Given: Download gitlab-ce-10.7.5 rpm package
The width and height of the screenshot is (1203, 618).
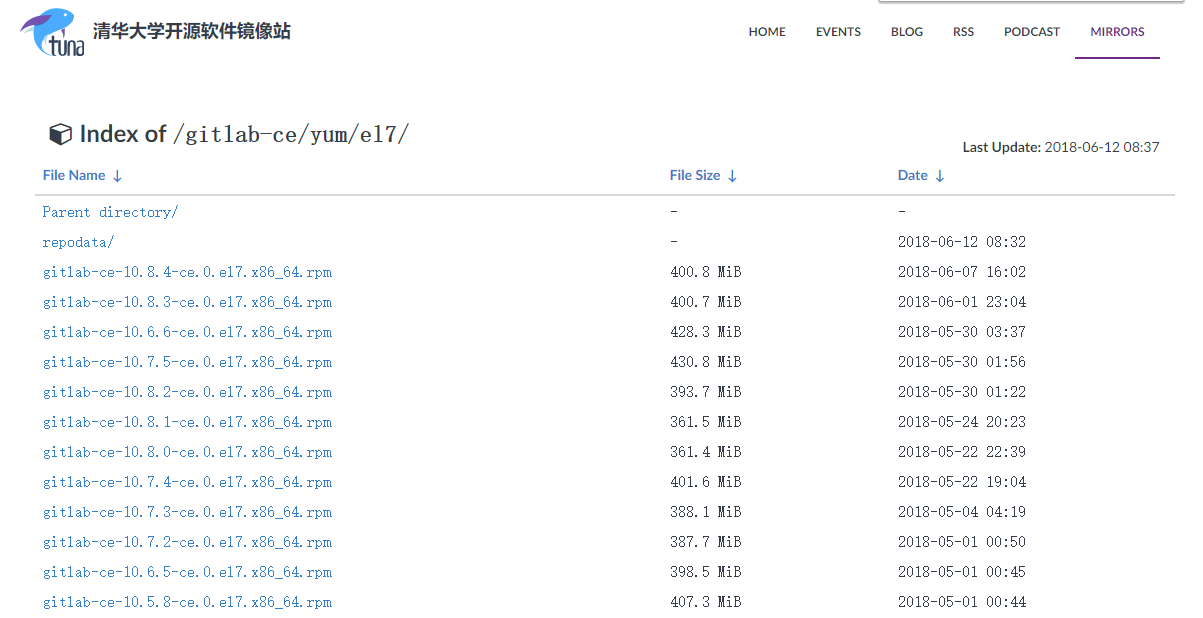Looking at the screenshot, I should pos(187,362).
